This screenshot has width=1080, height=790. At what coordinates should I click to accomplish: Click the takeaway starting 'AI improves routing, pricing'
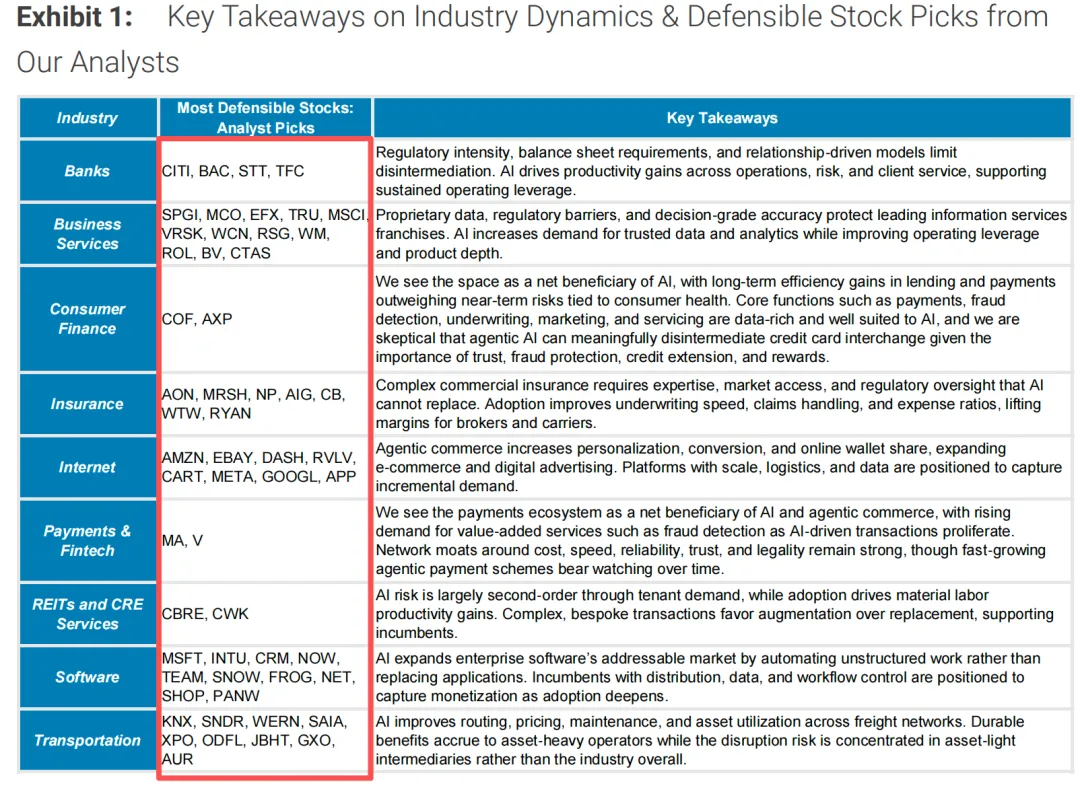(x=722, y=740)
